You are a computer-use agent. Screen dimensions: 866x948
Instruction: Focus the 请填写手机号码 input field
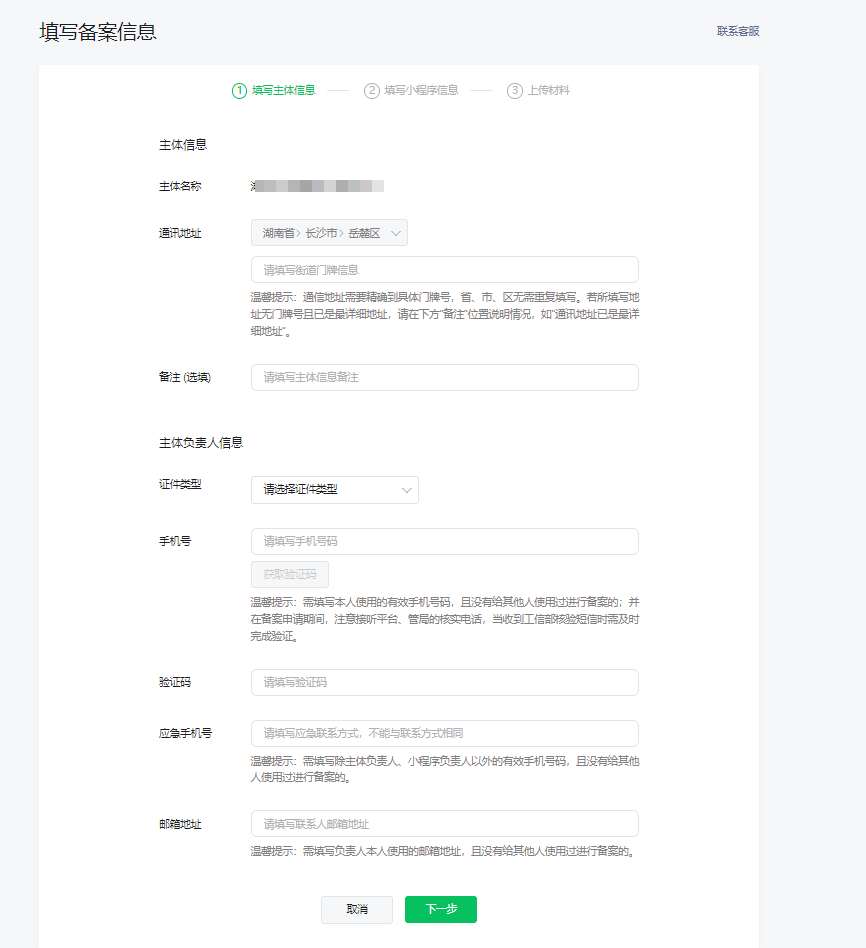444,541
